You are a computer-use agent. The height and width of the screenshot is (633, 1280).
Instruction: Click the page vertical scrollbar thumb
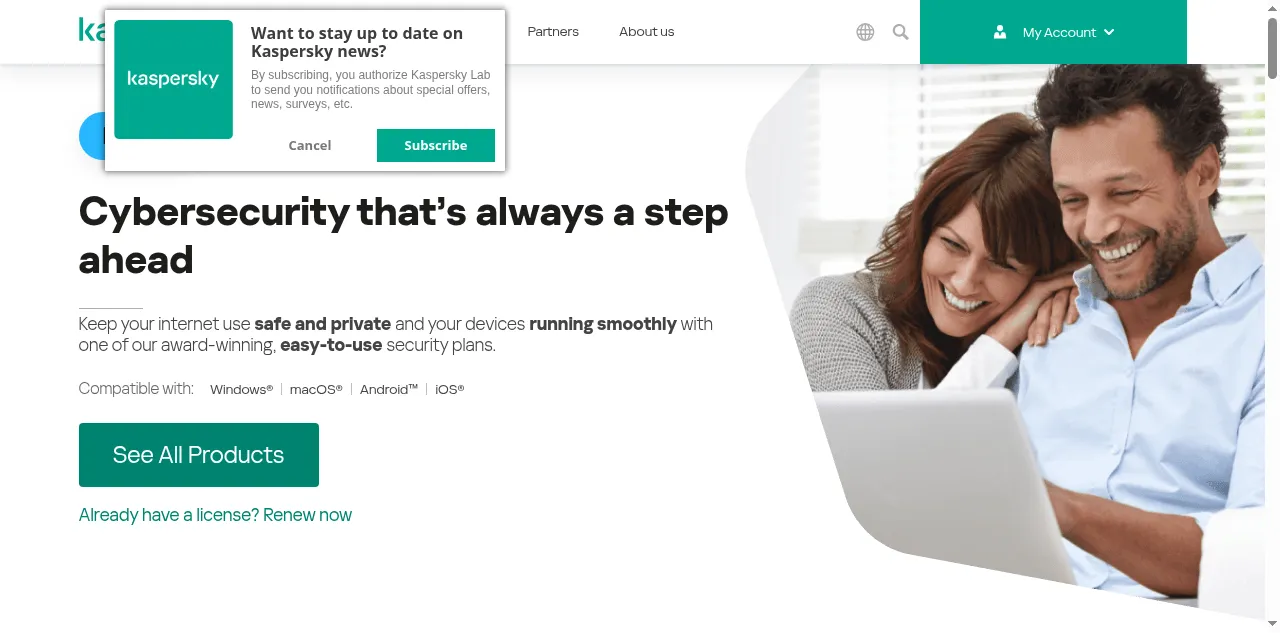(1272, 48)
